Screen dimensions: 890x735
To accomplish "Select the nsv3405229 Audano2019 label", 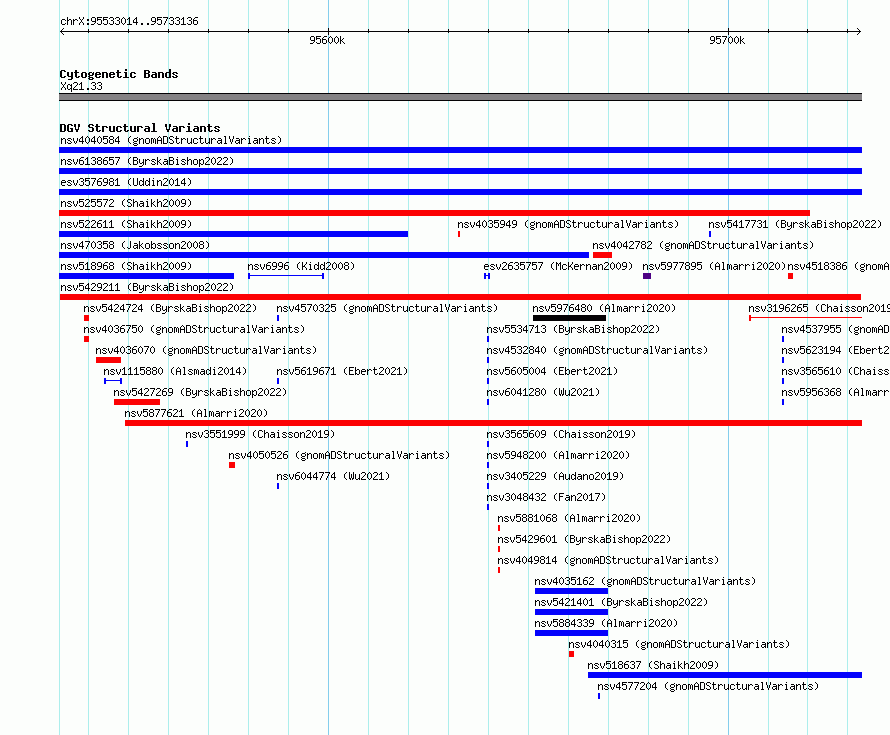I will coord(555,476).
